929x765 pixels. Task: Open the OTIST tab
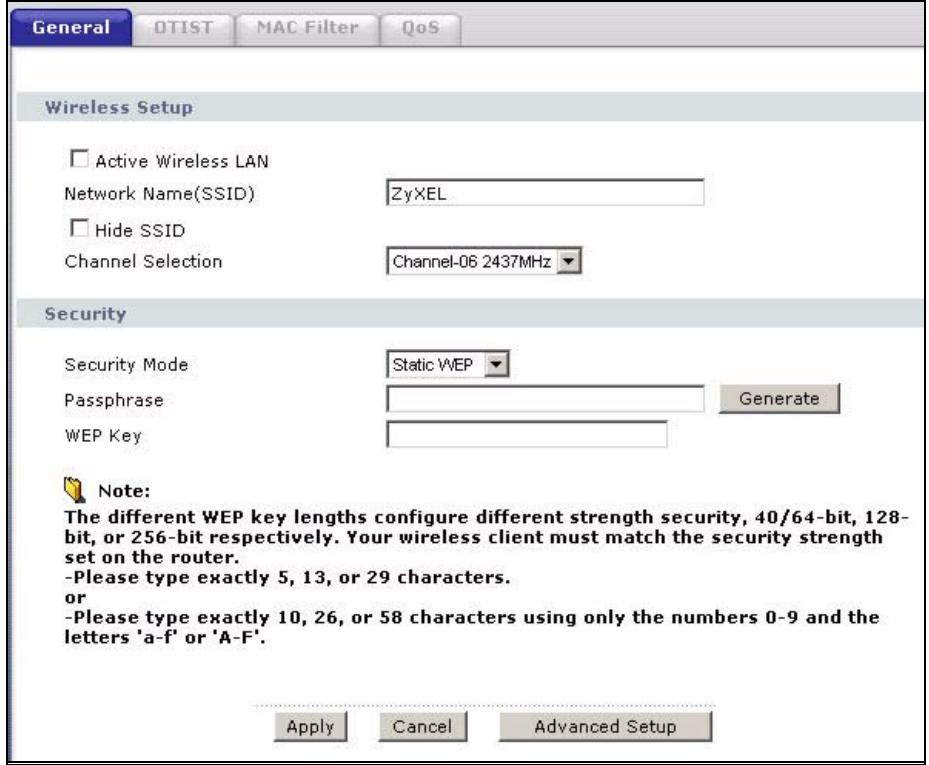click(x=183, y=28)
